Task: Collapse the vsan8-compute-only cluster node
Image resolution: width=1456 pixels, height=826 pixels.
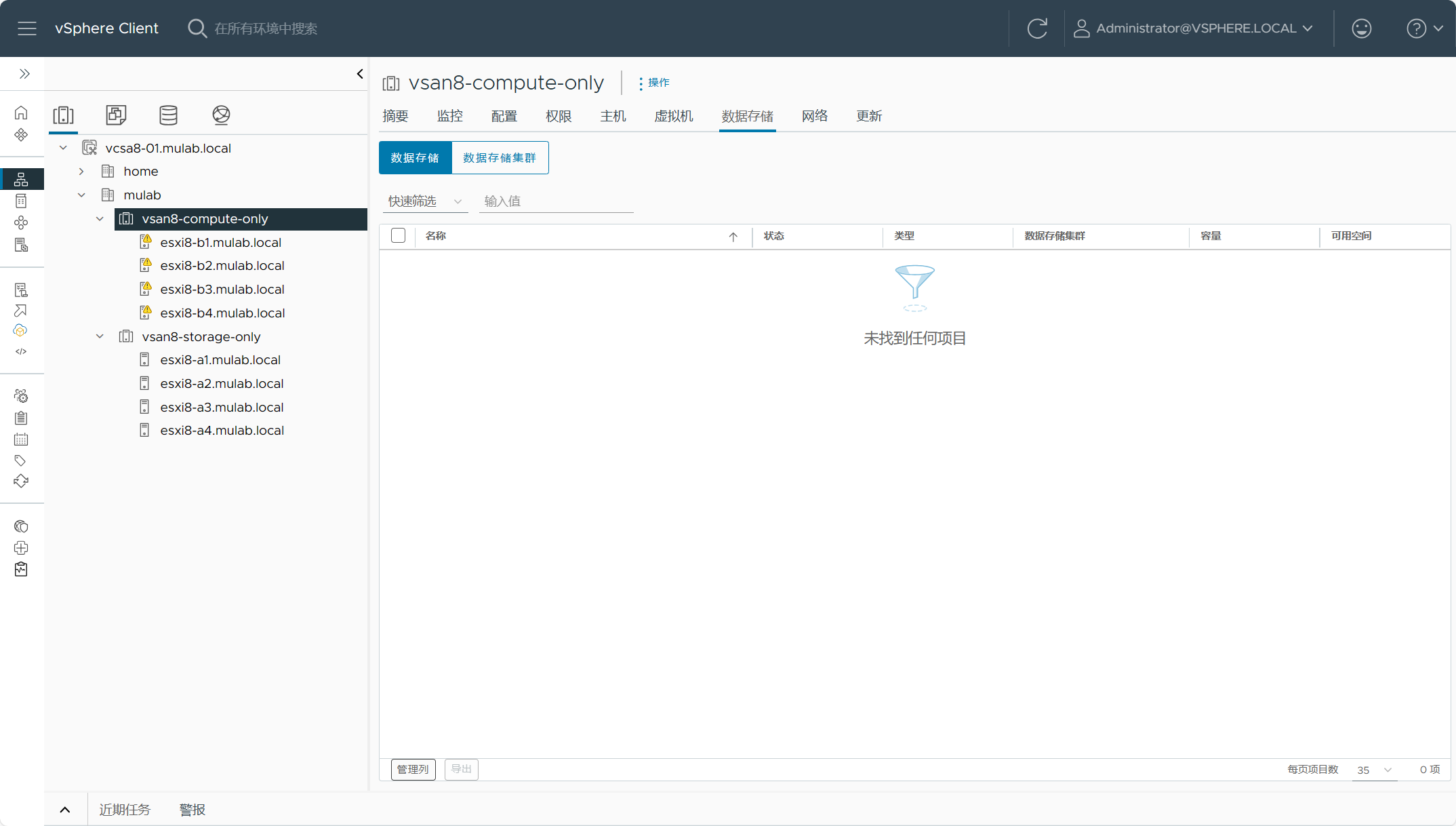Action: click(x=100, y=219)
